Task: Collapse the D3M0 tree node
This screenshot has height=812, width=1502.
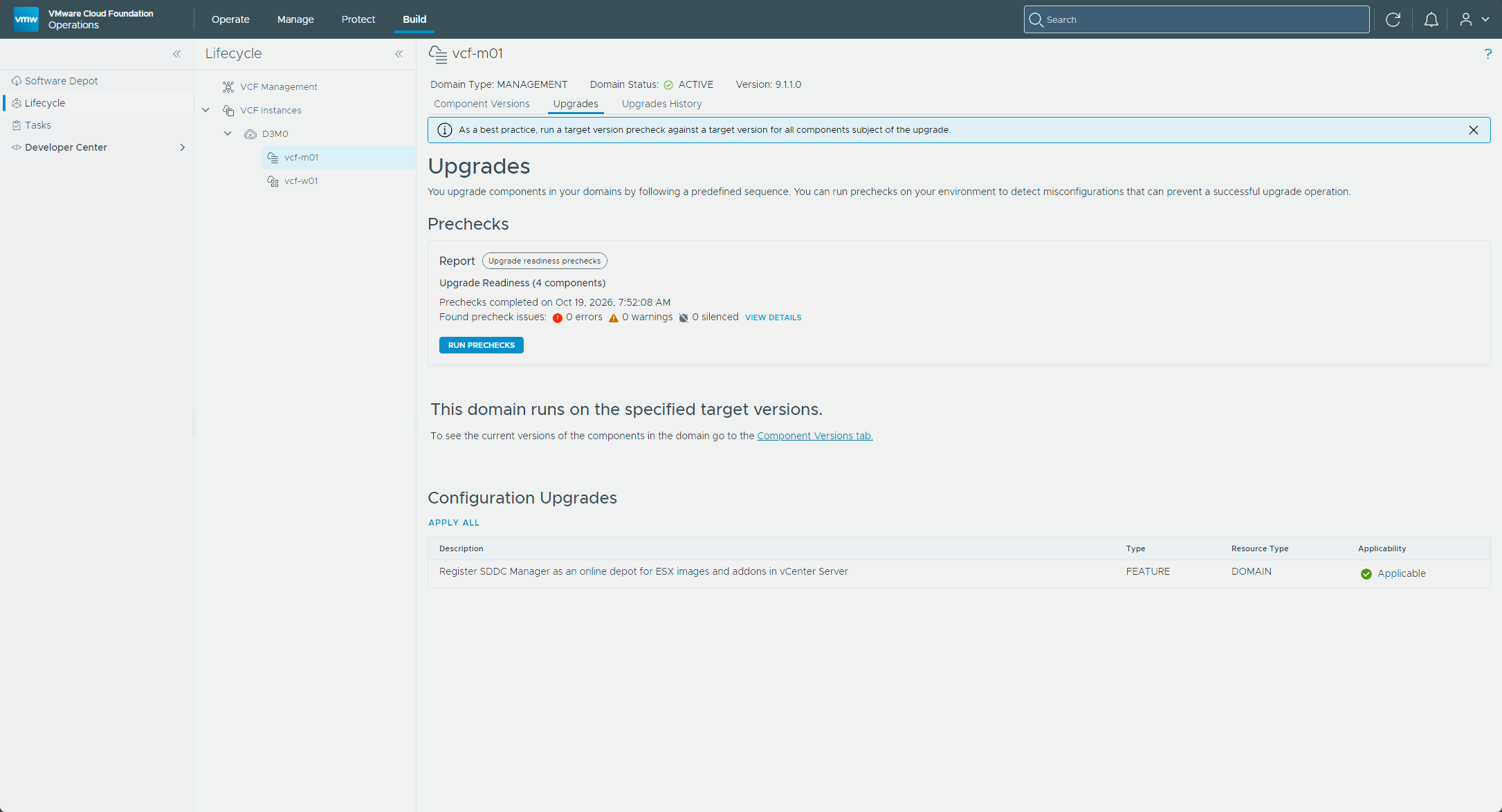Action: (228, 133)
